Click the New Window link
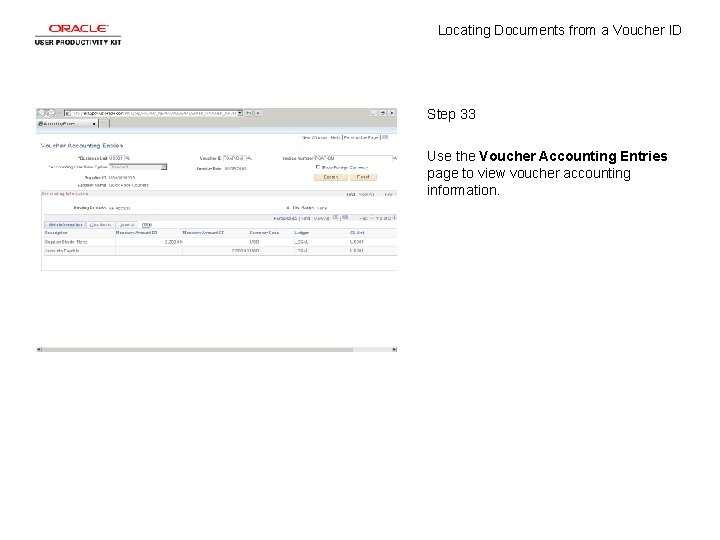The image size is (720, 540). pos(314,137)
